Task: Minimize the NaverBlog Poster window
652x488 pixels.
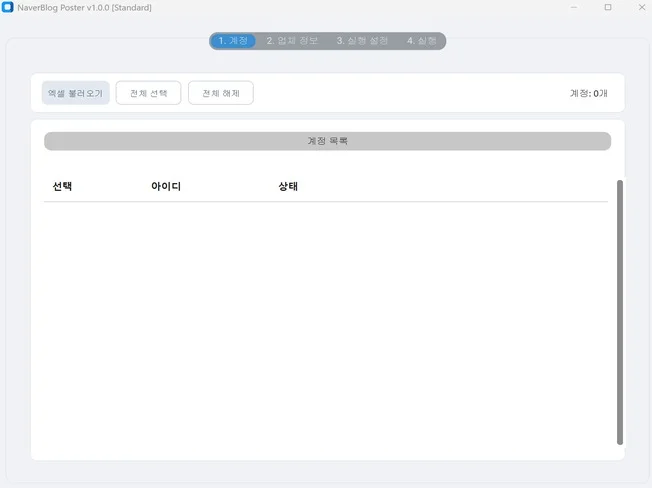Action: pos(574,7)
